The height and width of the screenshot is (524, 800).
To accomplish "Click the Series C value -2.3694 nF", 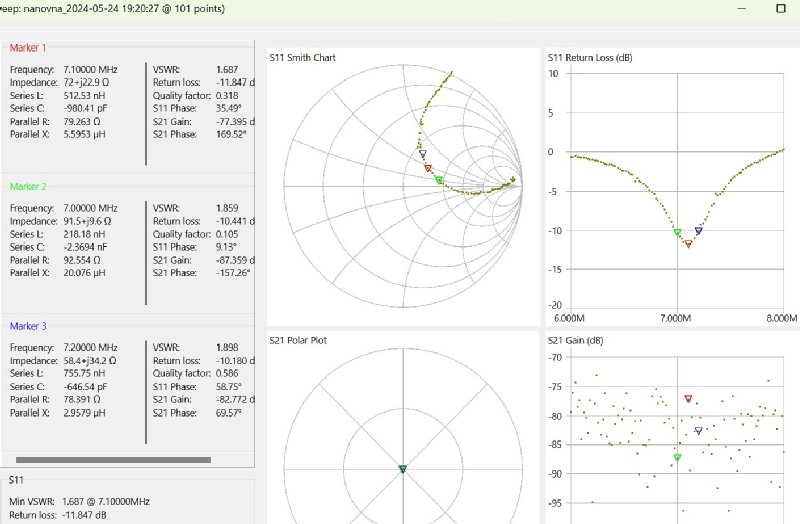I will 85,247.
